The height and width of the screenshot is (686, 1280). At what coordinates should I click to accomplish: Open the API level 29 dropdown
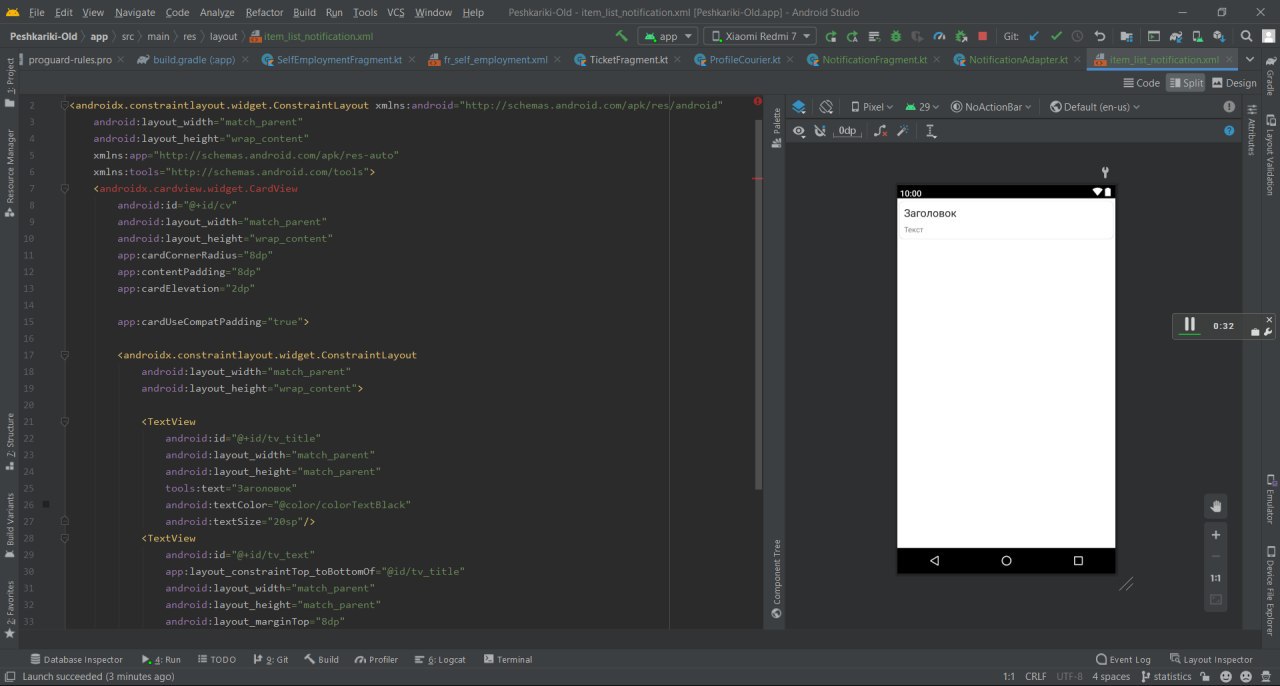(922, 107)
